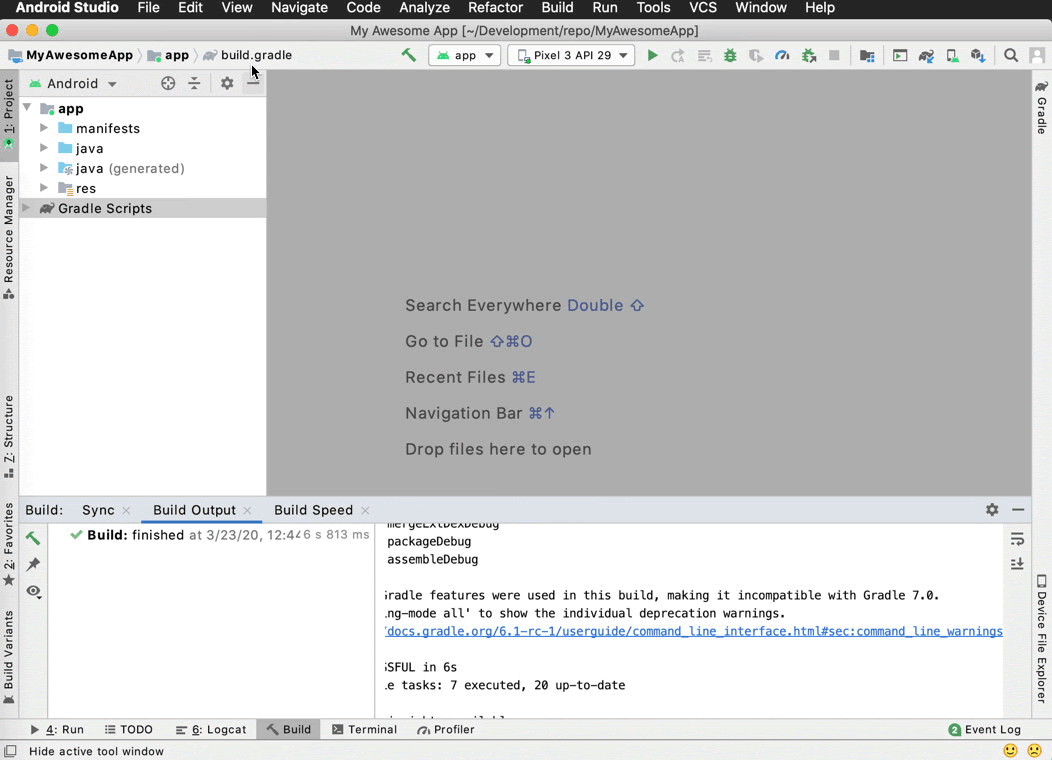
Task: Open the Refactor menu
Action: point(495,8)
